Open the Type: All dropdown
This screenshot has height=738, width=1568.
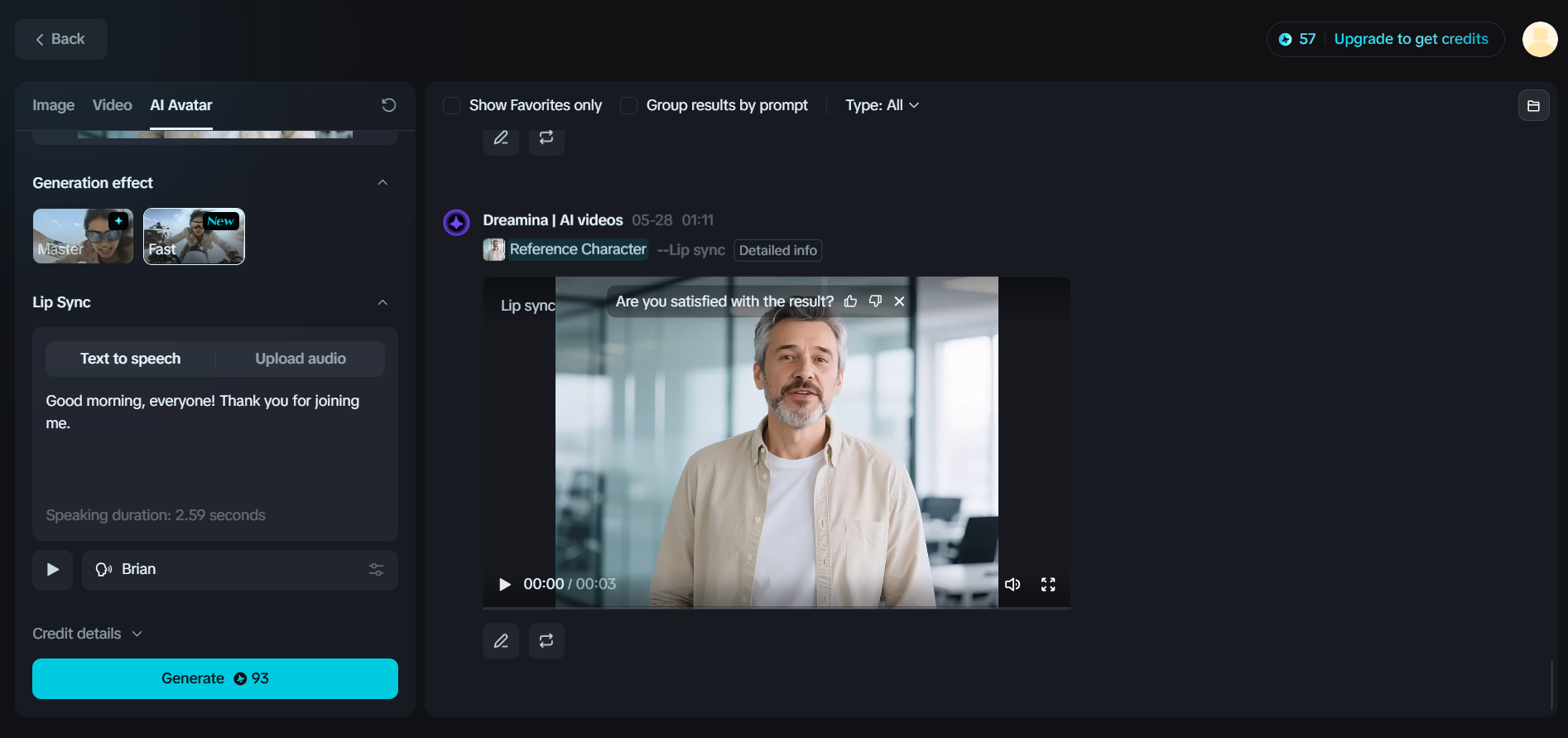point(883,105)
